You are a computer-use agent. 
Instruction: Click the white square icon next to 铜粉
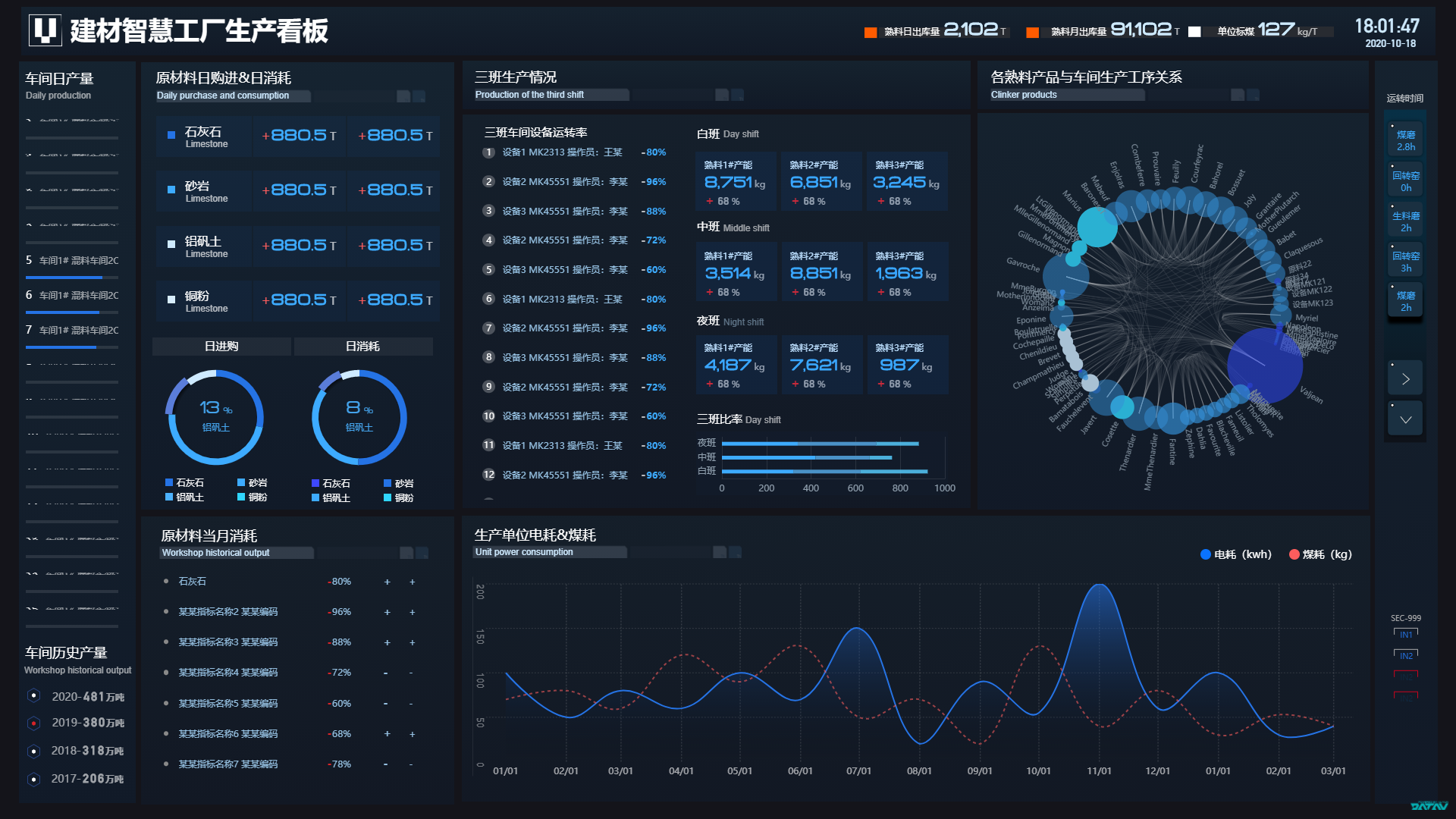pyautogui.click(x=171, y=300)
